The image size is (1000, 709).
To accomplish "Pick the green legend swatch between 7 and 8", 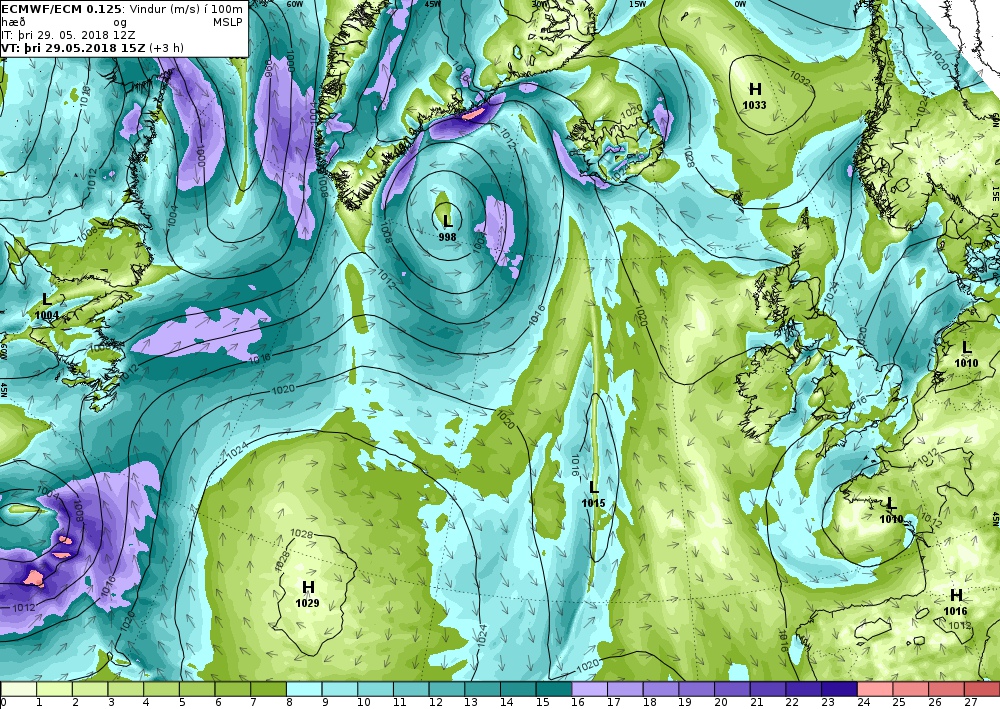I will (268, 689).
